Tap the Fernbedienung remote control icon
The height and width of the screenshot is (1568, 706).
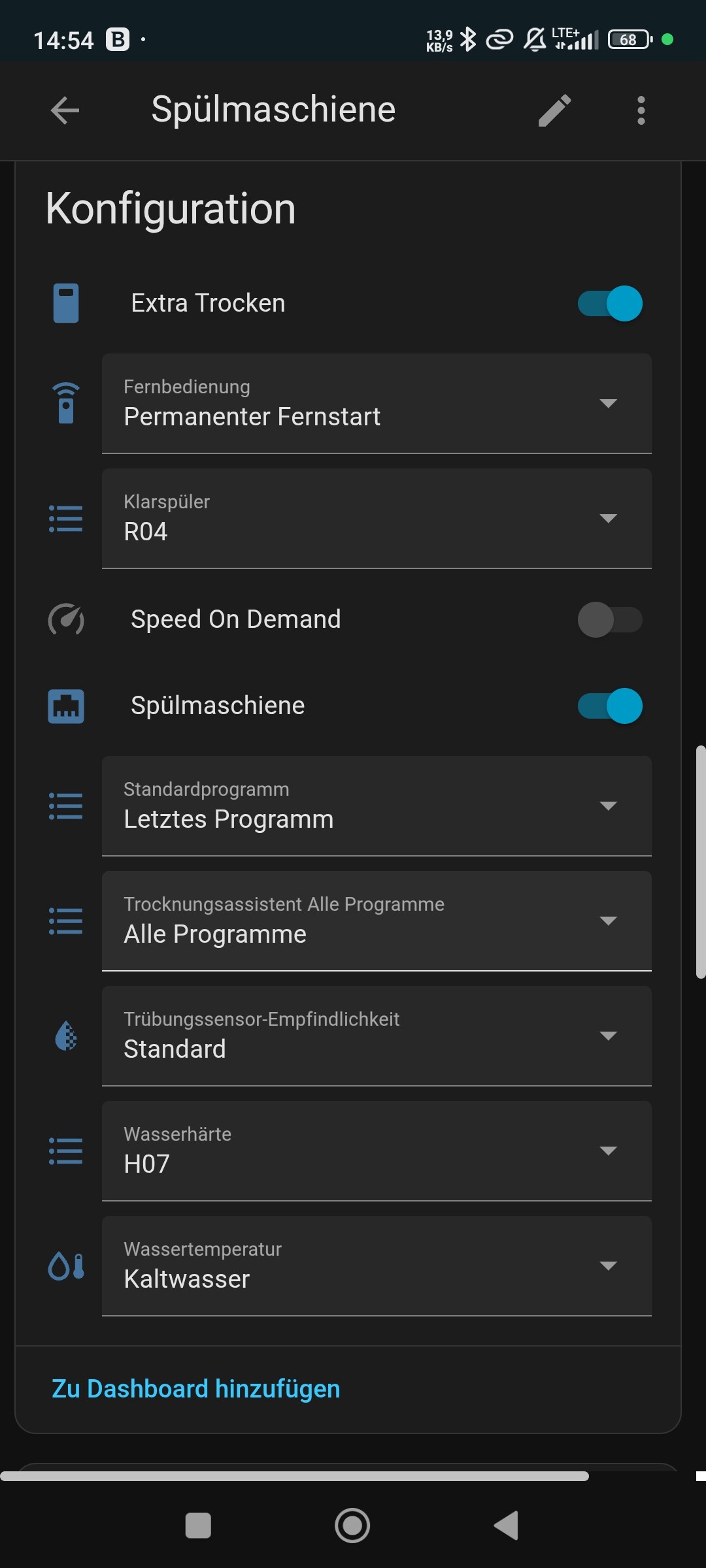[66, 403]
